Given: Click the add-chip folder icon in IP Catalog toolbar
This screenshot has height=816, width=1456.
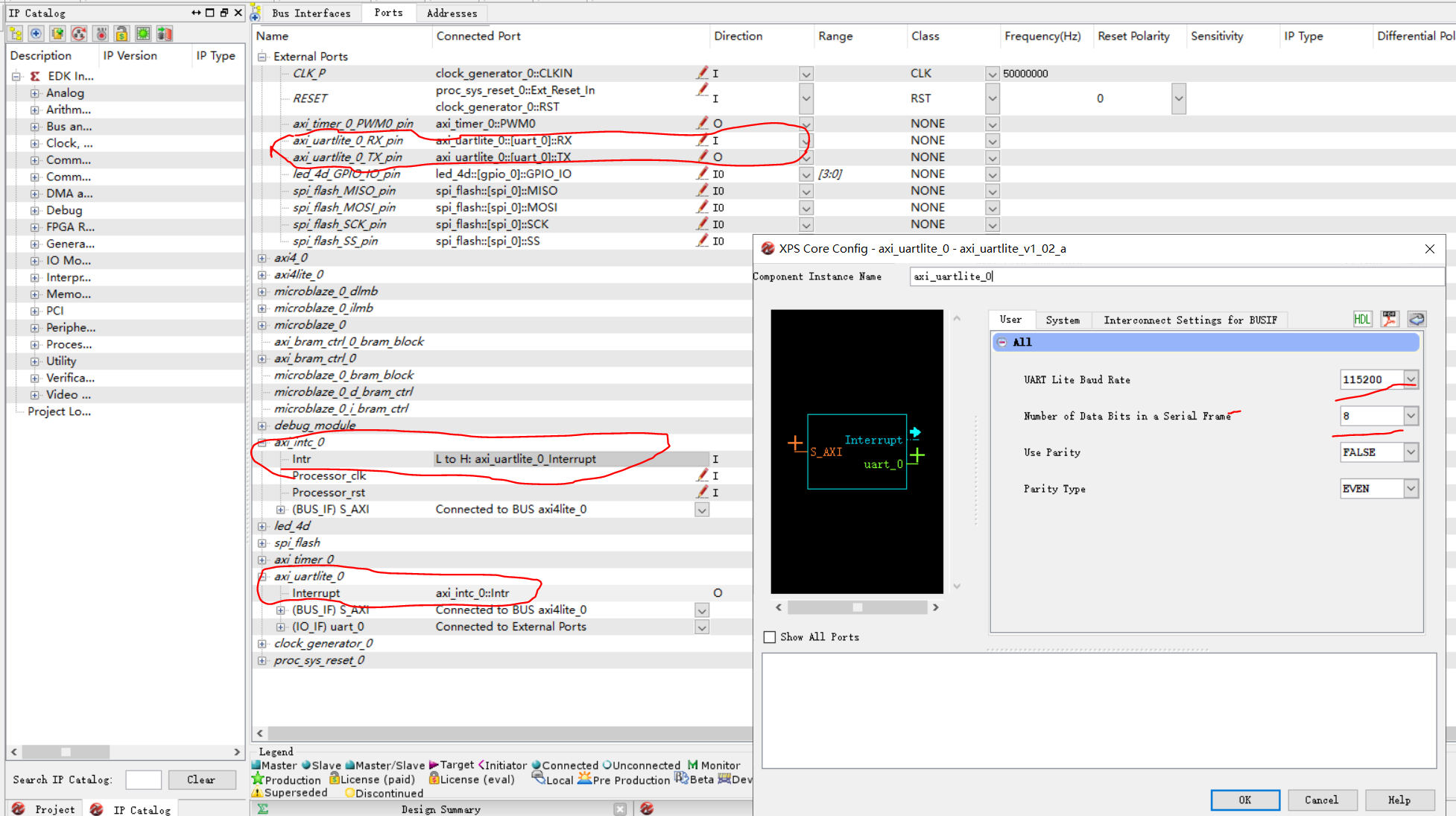Looking at the screenshot, I should [57, 34].
